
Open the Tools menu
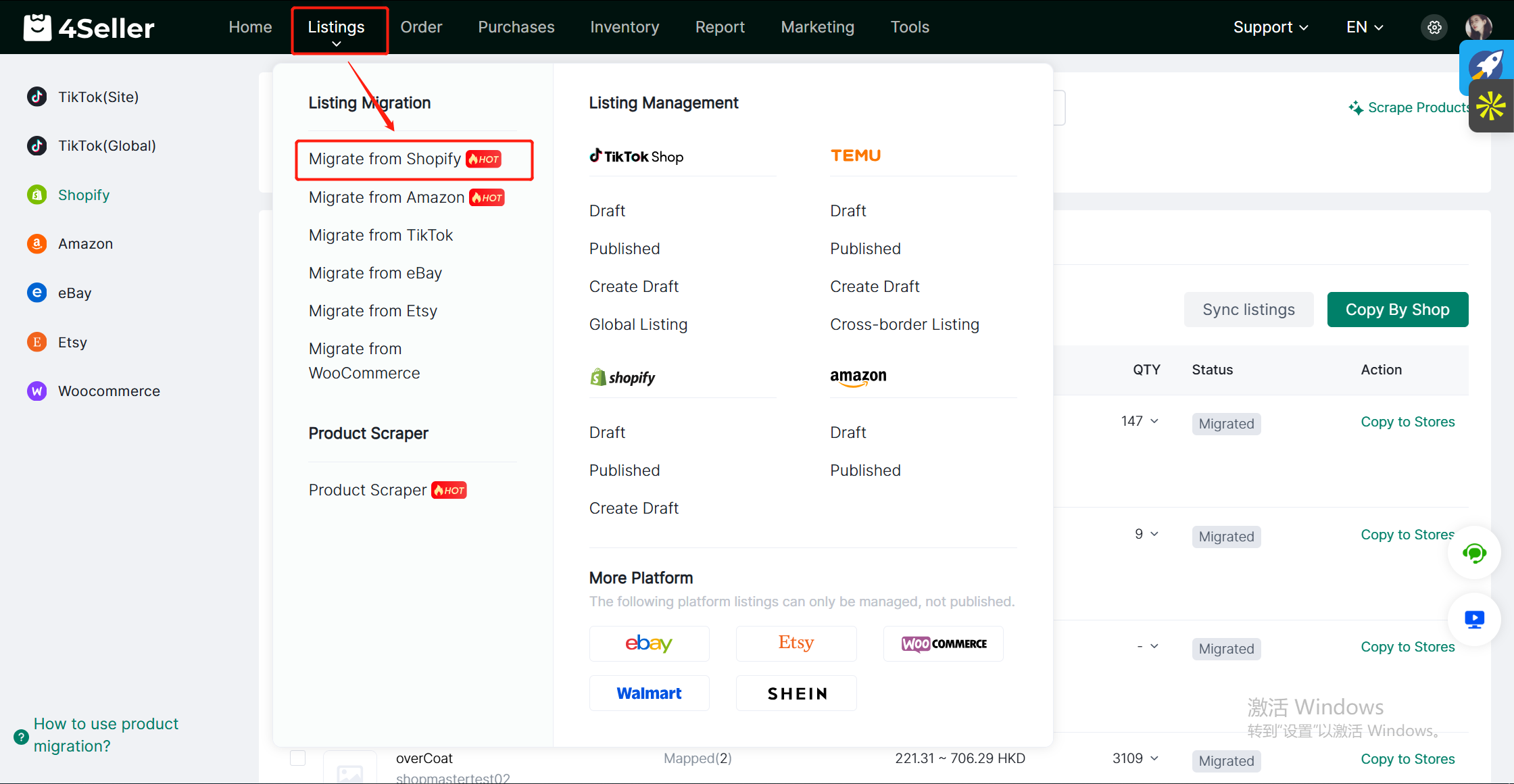tap(910, 27)
